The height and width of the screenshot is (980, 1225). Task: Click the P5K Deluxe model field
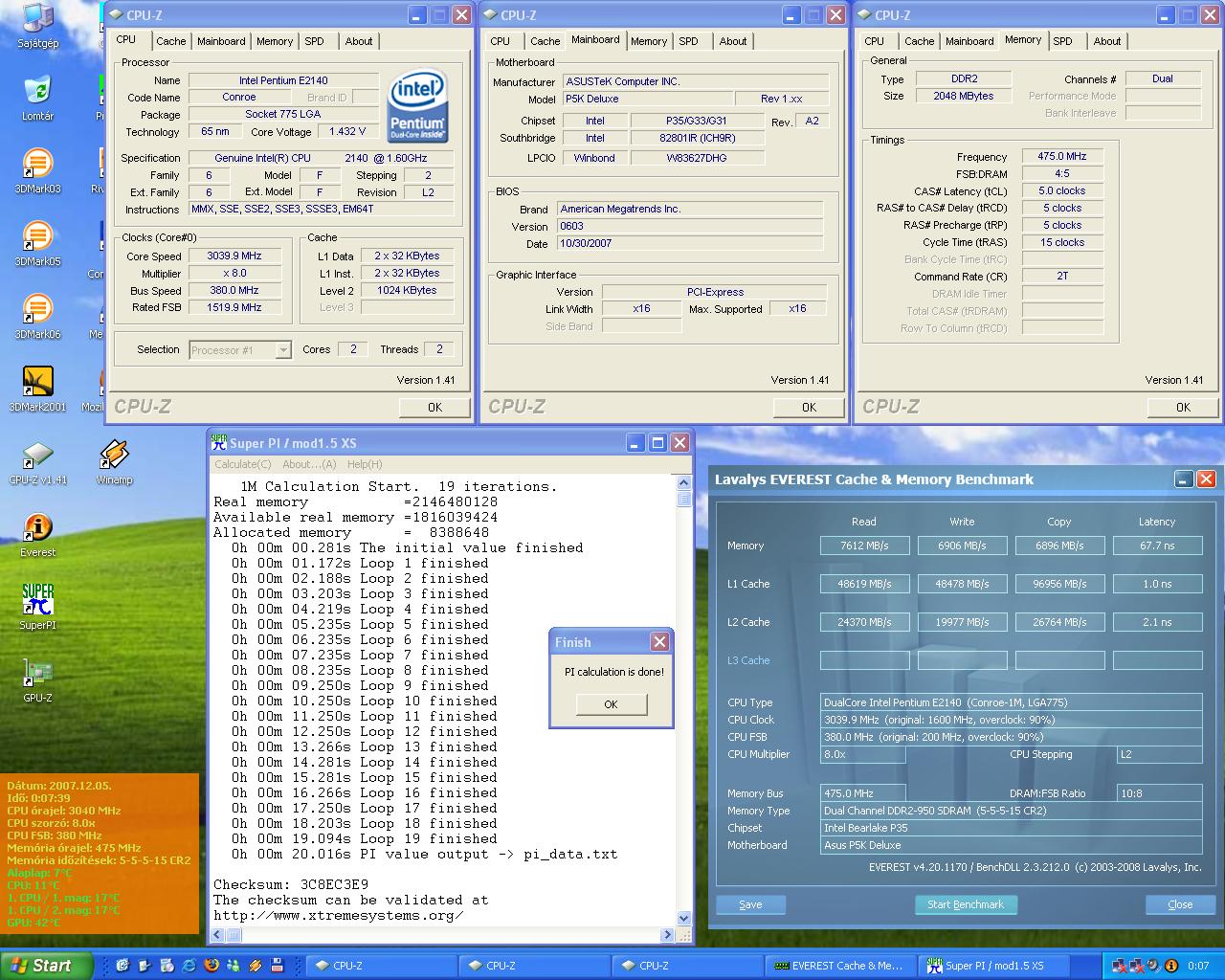[647, 99]
